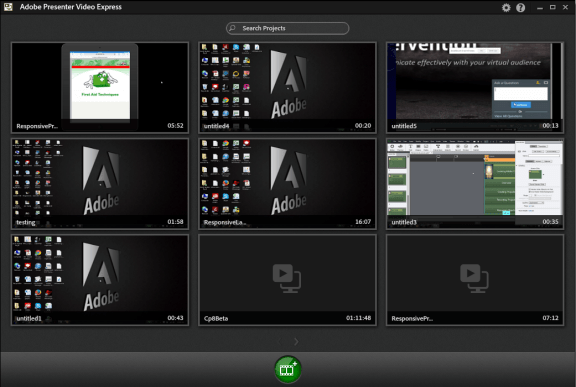Select the Cp8Beta project label
This screenshot has width=576, height=387.
coord(216,318)
